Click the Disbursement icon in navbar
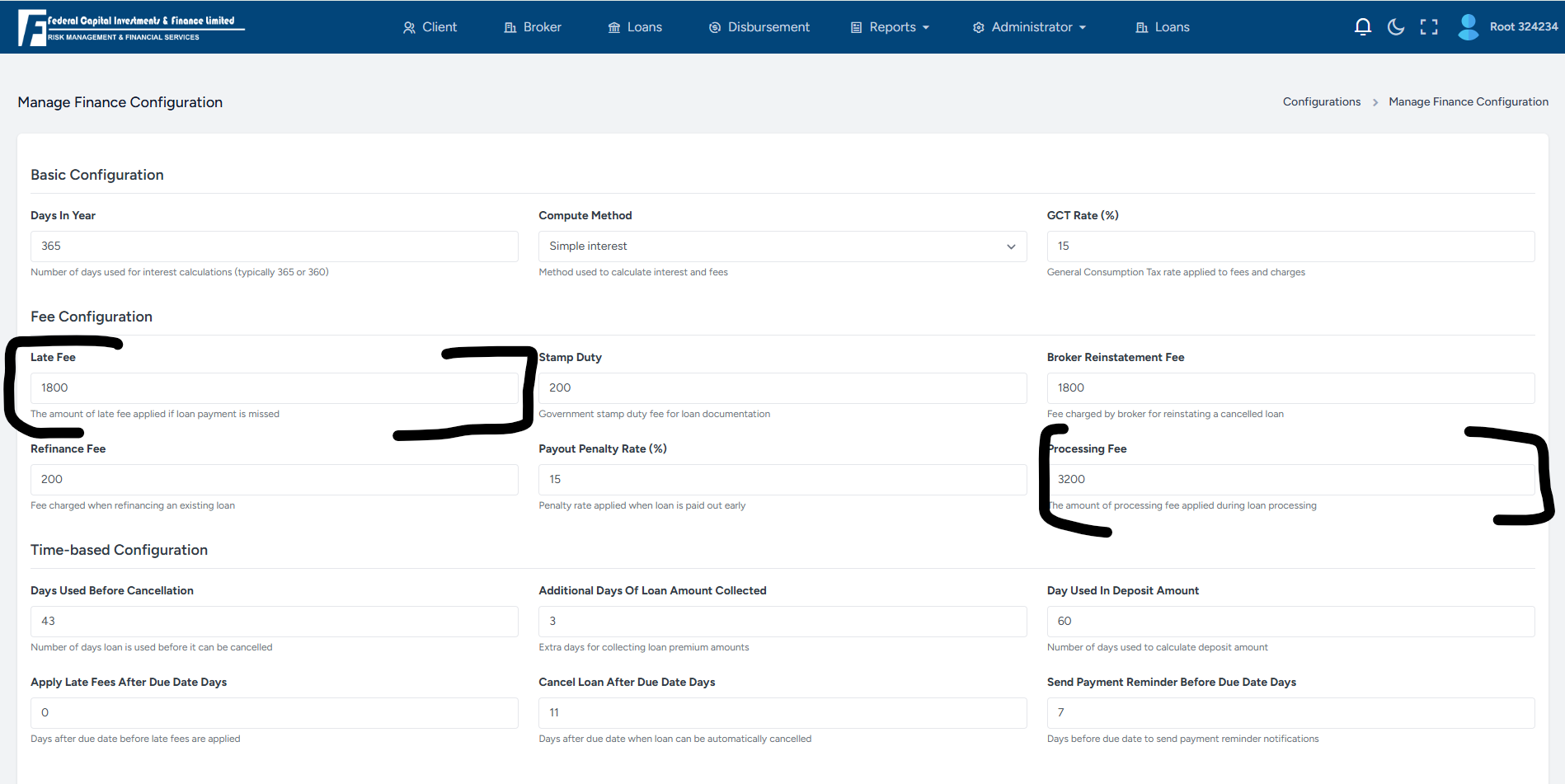 point(715,27)
